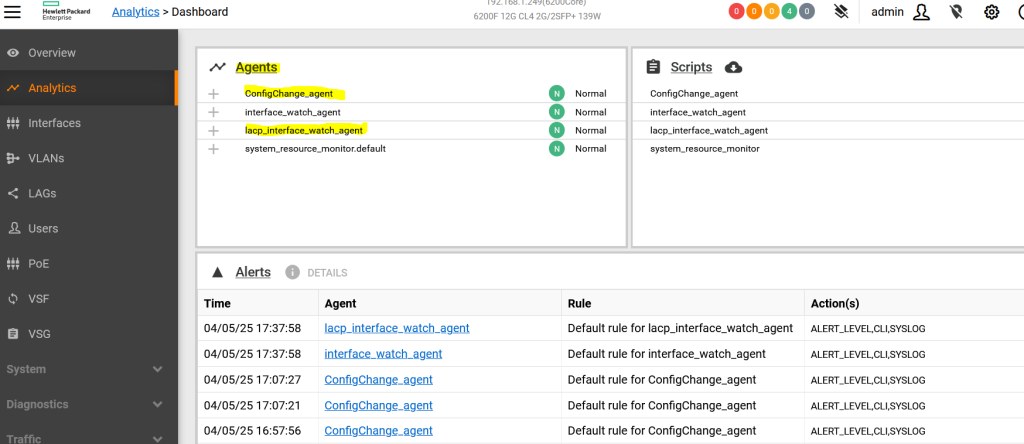
Task: Open the settings gear icon
Action: pos(991,12)
